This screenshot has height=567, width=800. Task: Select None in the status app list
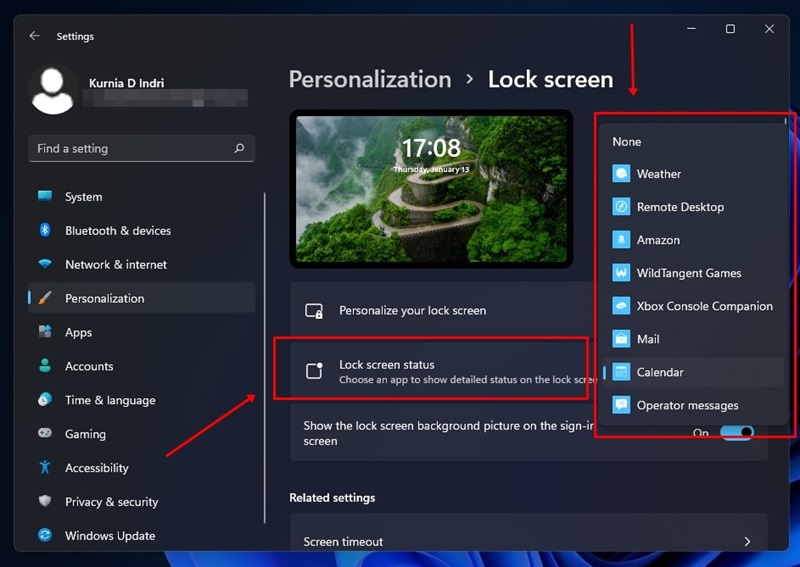(692, 142)
